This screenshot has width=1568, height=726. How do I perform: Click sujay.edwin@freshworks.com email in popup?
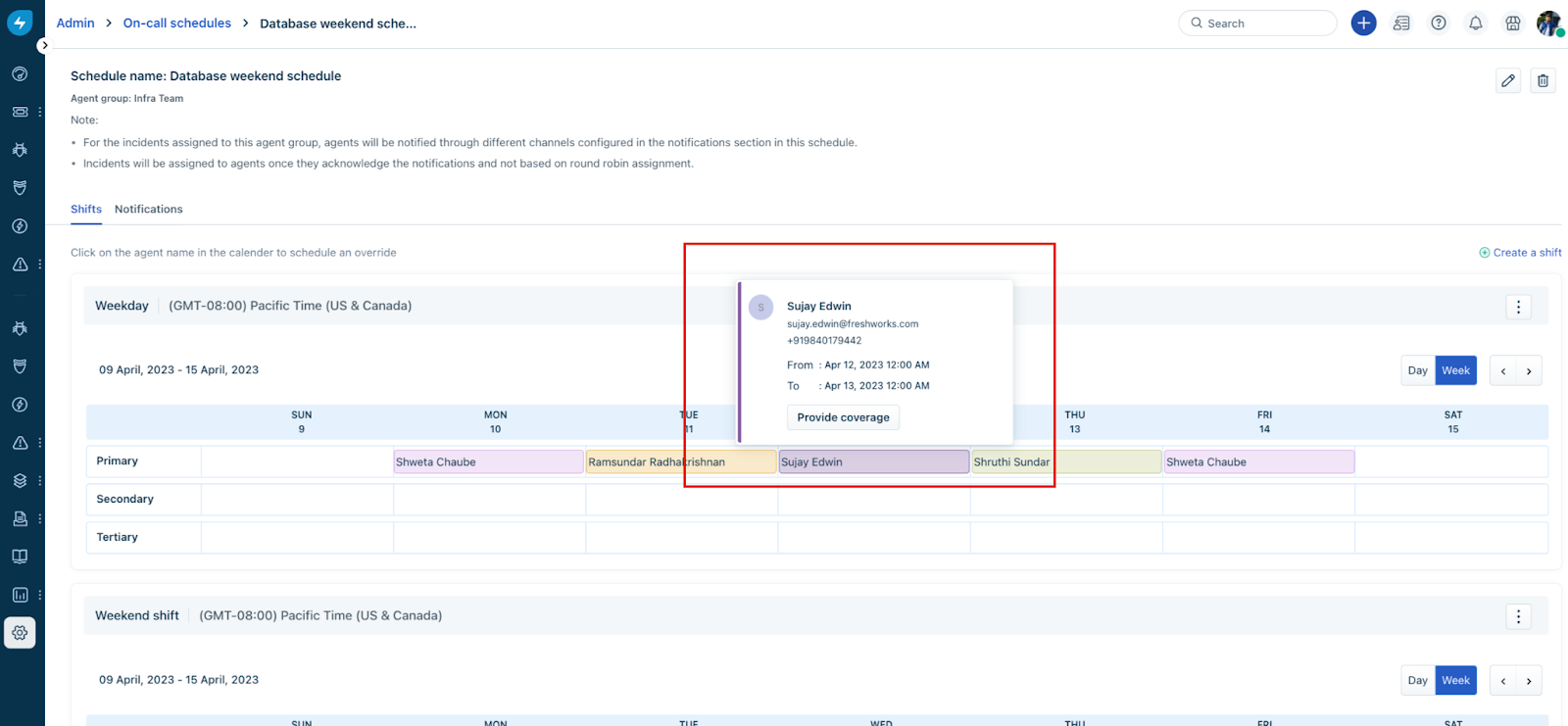(853, 323)
